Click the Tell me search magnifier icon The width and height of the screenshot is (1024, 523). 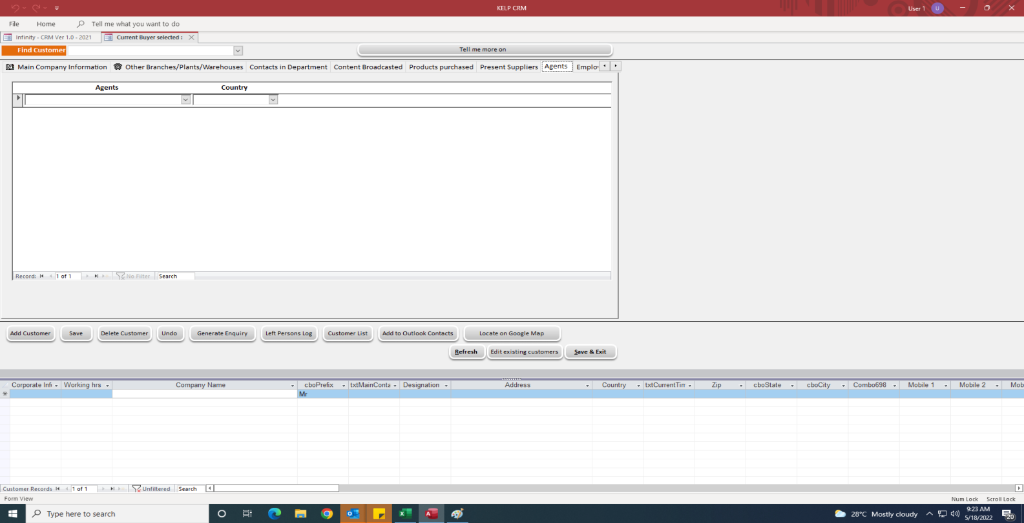[80, 23]
